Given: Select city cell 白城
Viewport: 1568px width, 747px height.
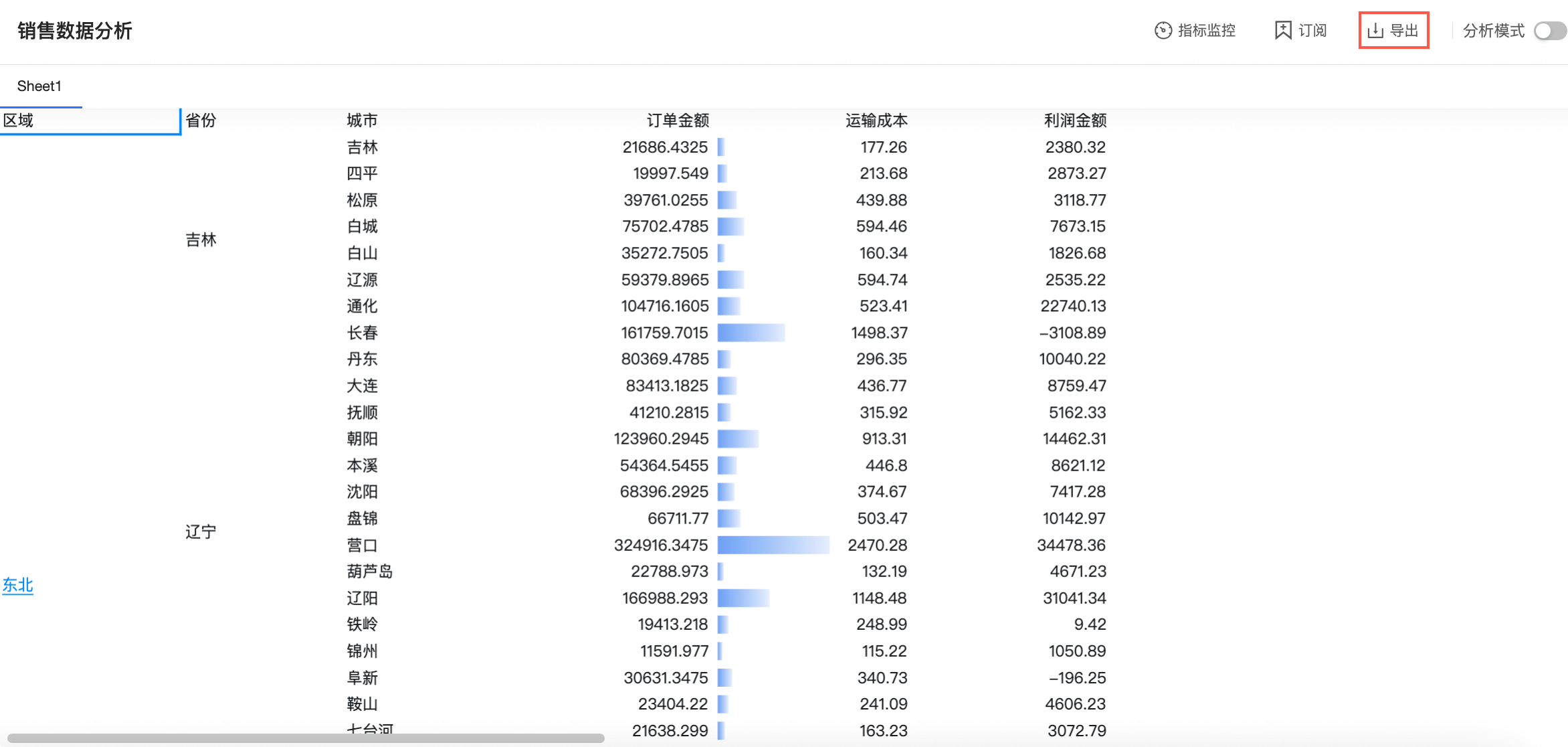Looking at the screenshot, I should coord(363,226).
